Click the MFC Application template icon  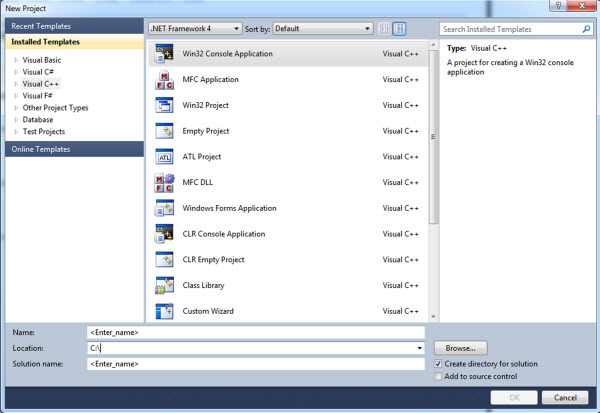164,80
